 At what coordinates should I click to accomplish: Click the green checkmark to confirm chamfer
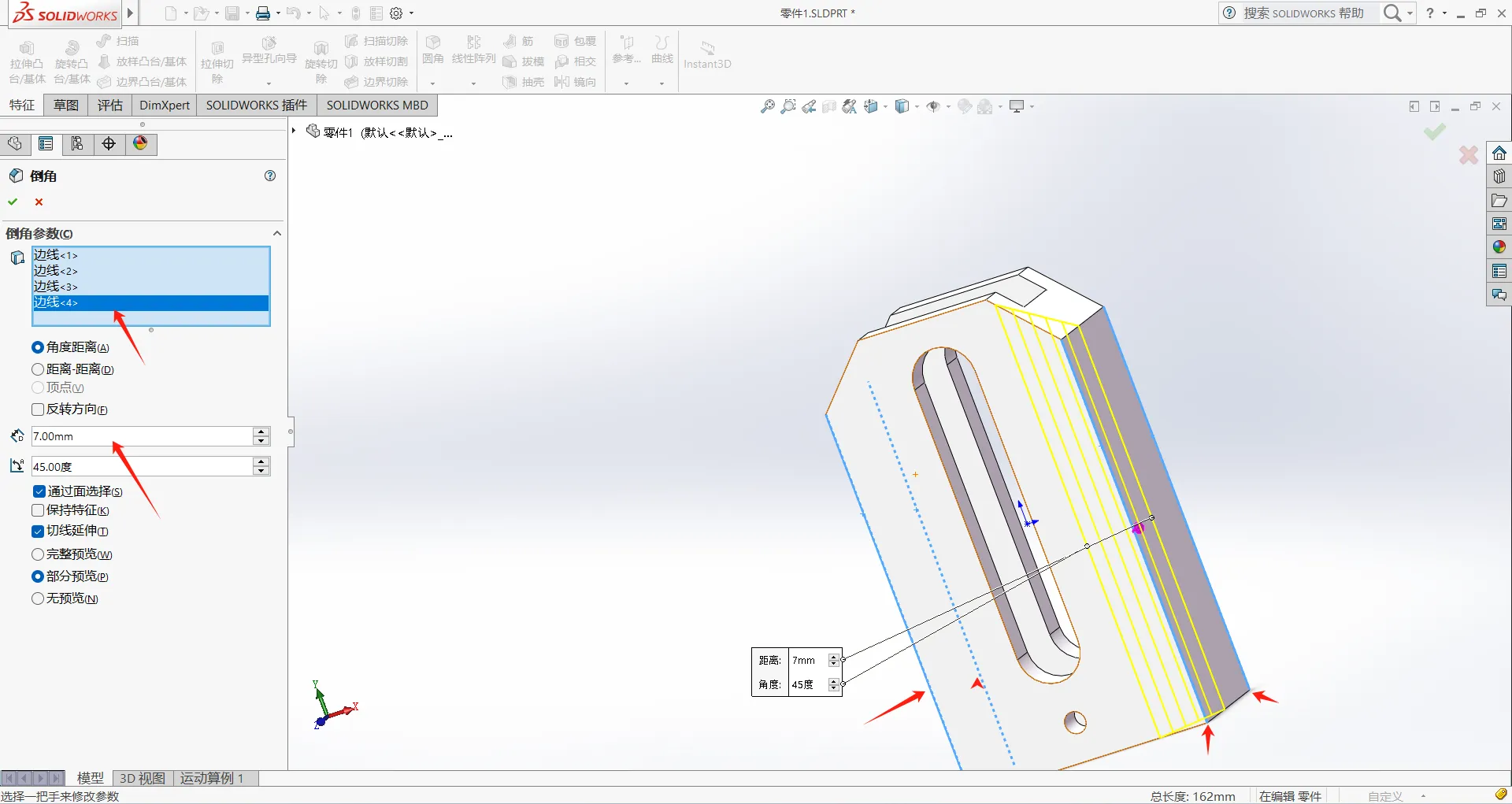point(13,202)
